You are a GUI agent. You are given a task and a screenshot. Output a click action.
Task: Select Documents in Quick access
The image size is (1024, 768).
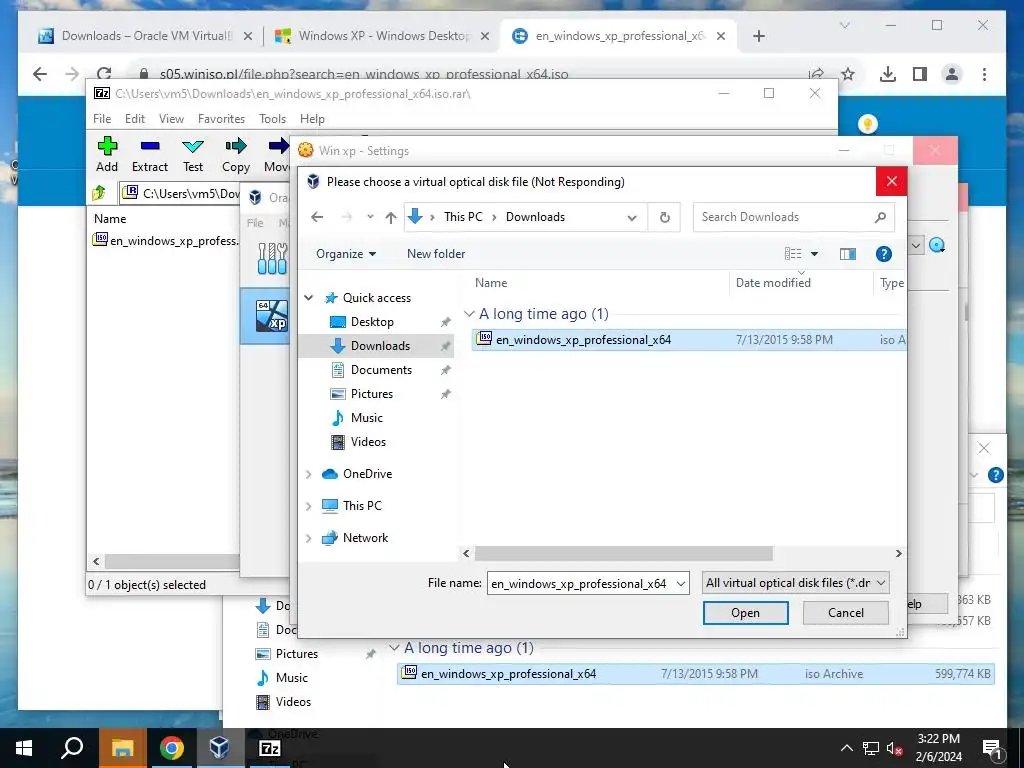[381, 370]
